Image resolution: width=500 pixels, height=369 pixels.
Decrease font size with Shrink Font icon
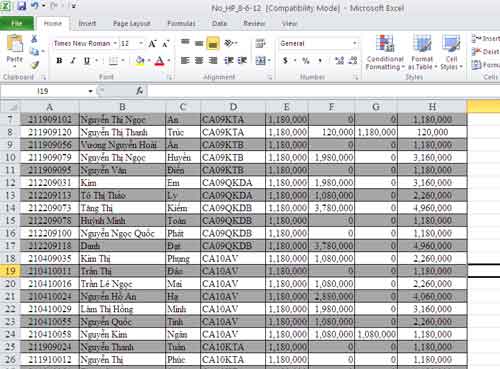(x=166, y=44)
